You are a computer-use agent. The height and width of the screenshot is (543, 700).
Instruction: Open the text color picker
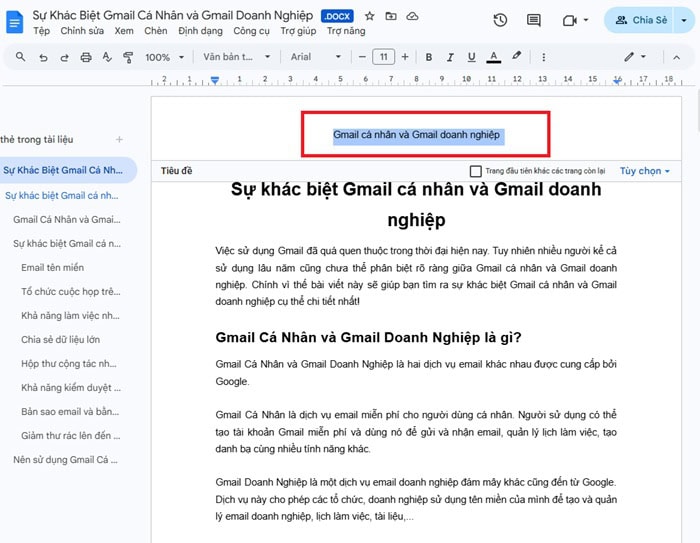(x=496, y=57)
